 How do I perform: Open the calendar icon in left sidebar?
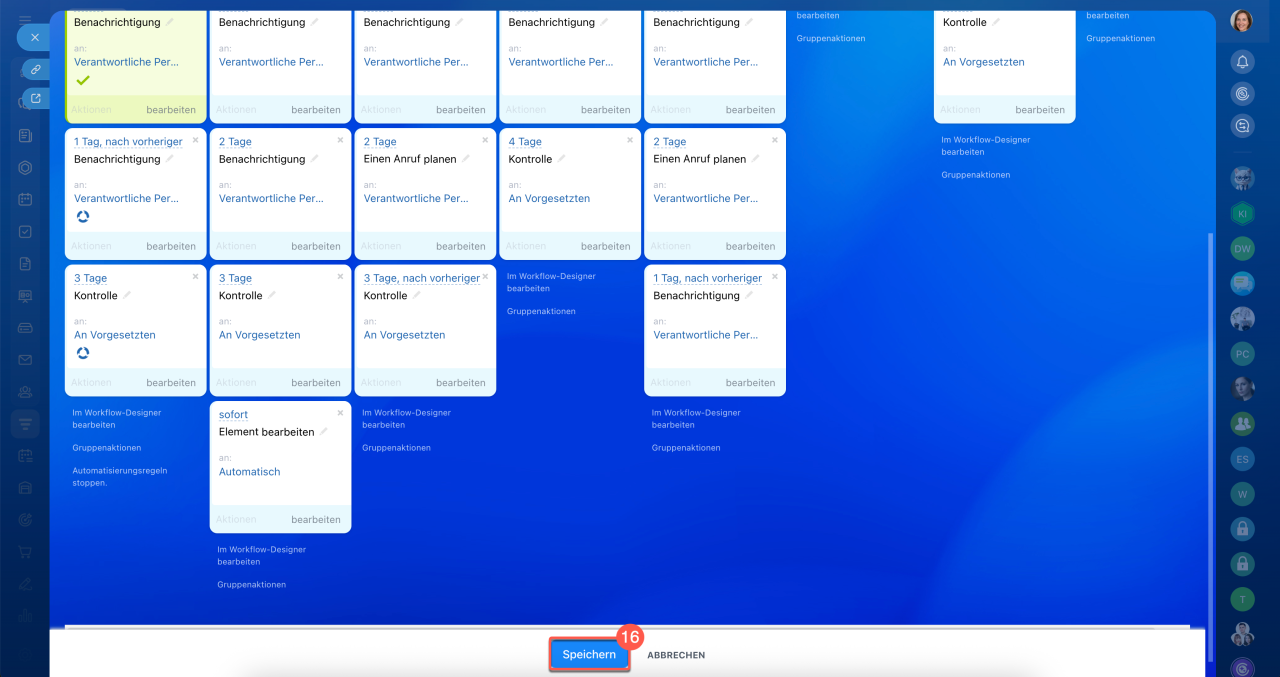click(x=26, y=199)
